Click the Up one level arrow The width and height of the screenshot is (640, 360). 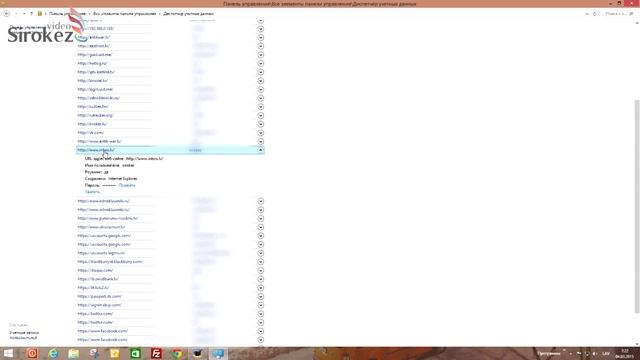[31, 14]
